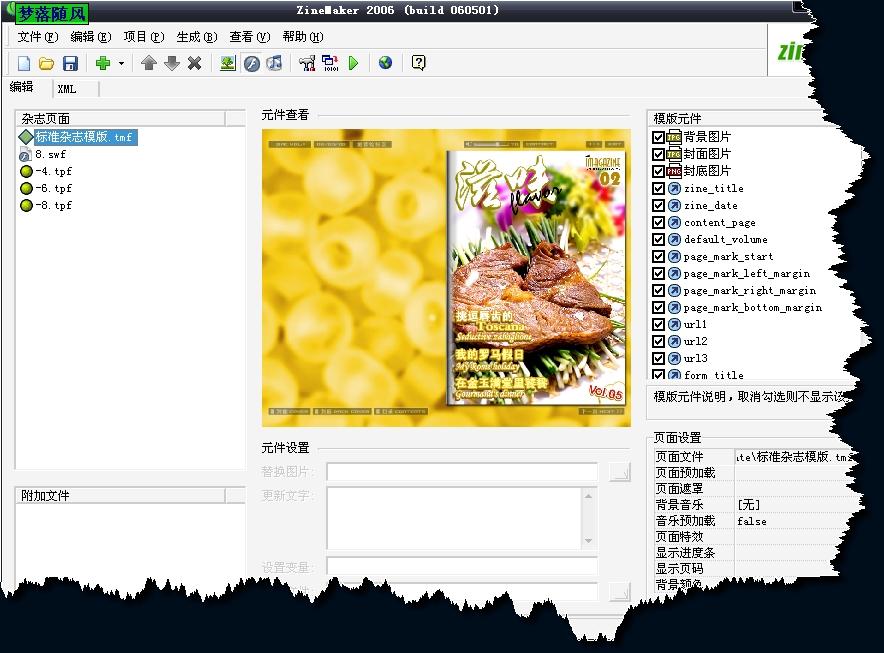Viewport: 884px width, 653px height.
Task: Switch to the XML tab
Action: point(67,89)
